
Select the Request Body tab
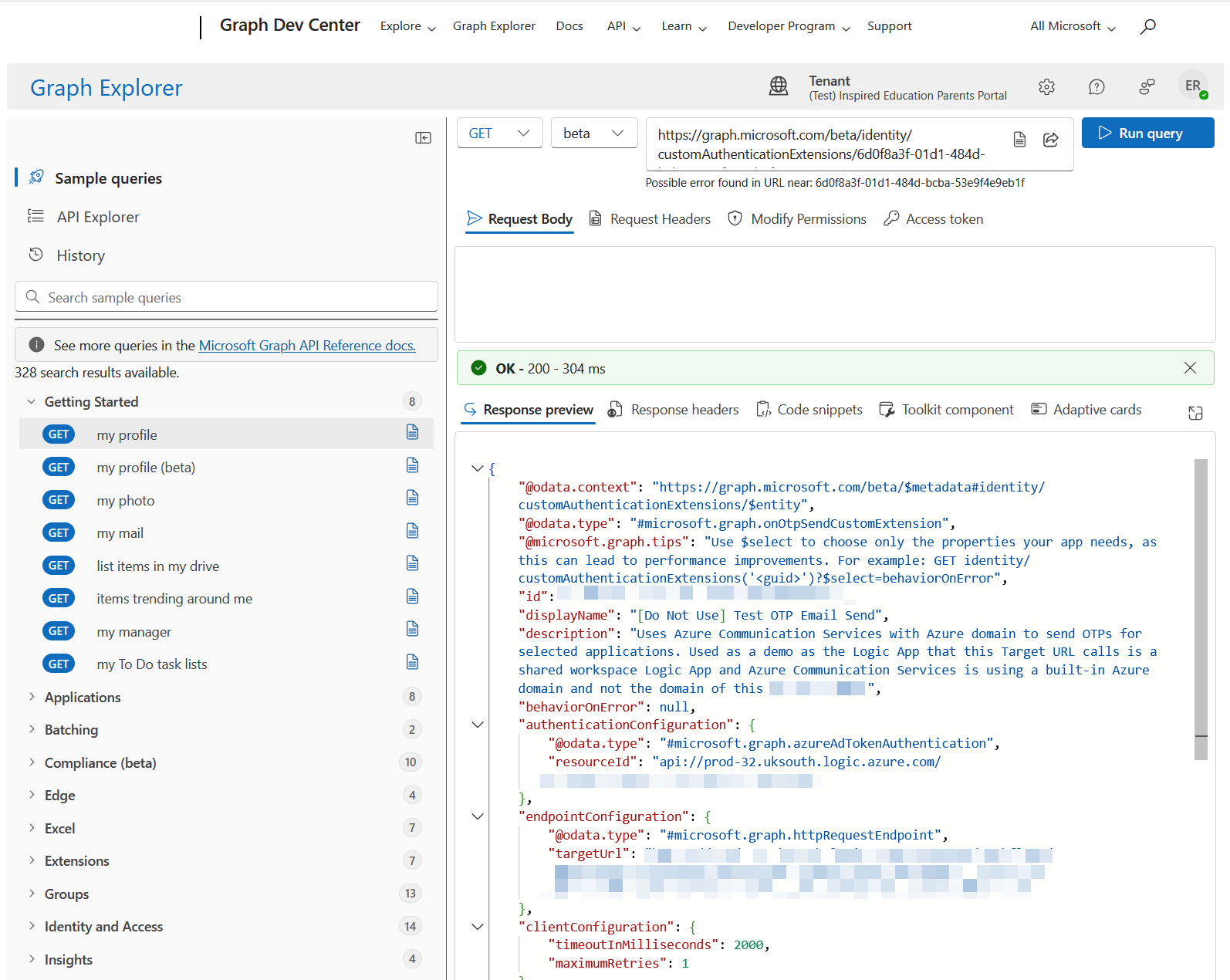(x=520, y=219)
